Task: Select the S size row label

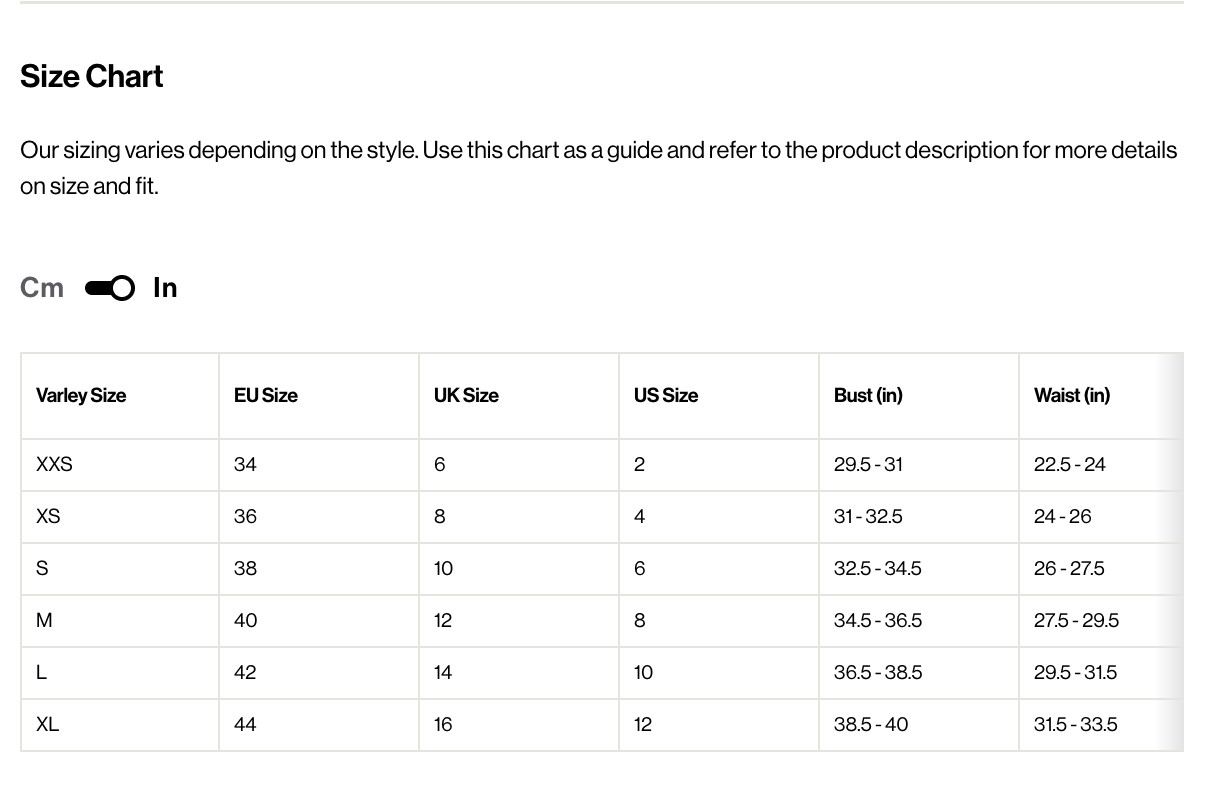Action: [42, 568]
